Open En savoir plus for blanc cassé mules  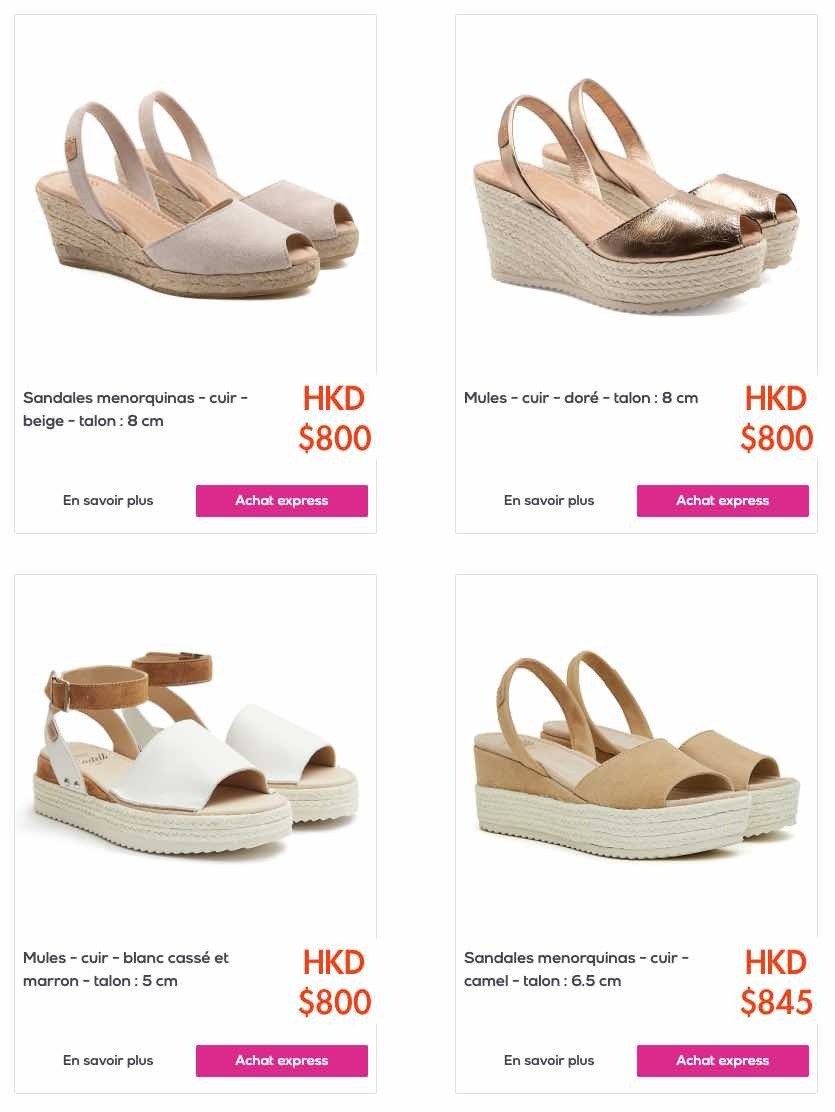point(108,1061)
